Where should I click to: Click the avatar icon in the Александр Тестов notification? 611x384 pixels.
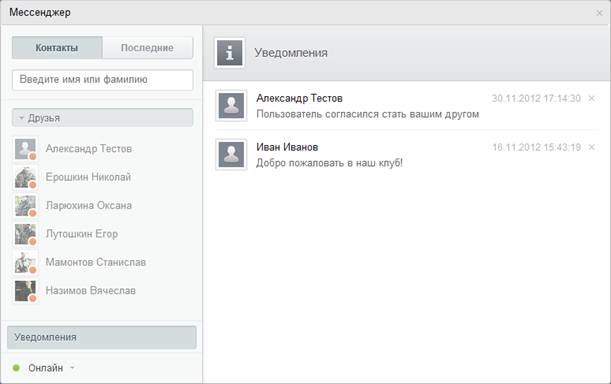pyautogui.click(x=231, y=106)
